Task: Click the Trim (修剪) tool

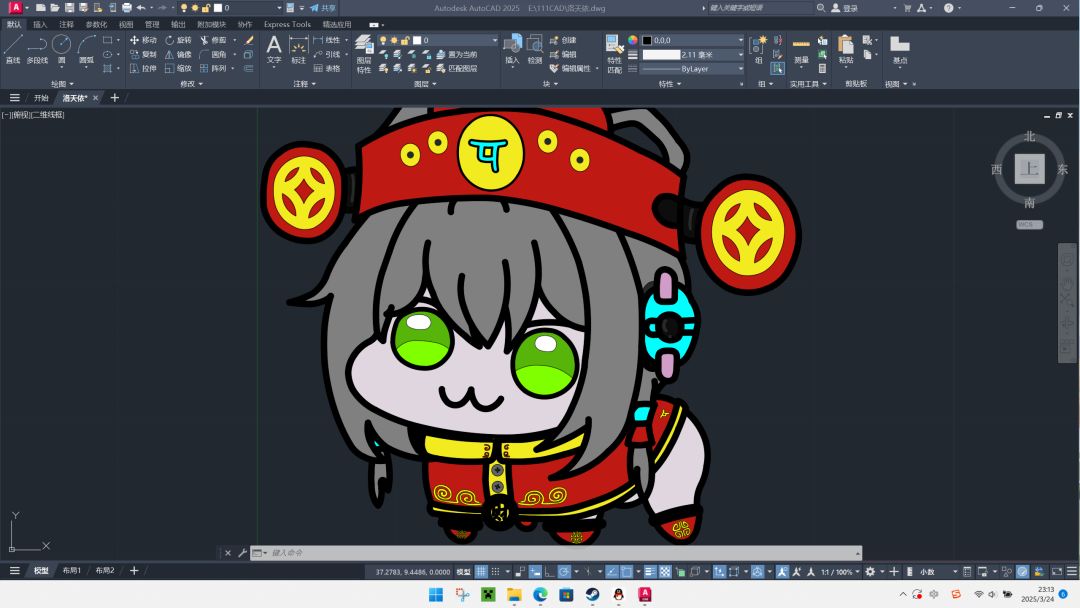Action: (213, 40)
